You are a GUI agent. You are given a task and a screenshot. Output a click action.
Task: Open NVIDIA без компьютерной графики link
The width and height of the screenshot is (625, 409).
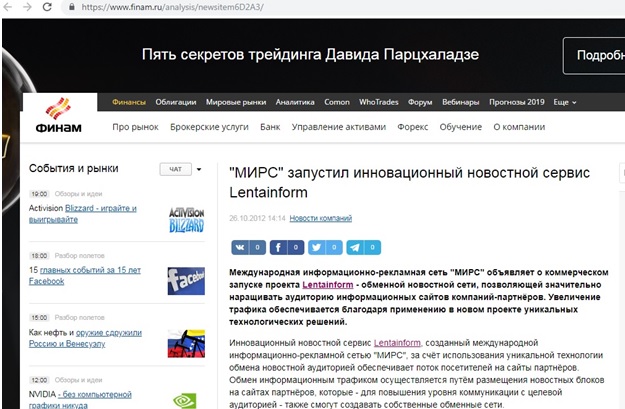[80, 399]
